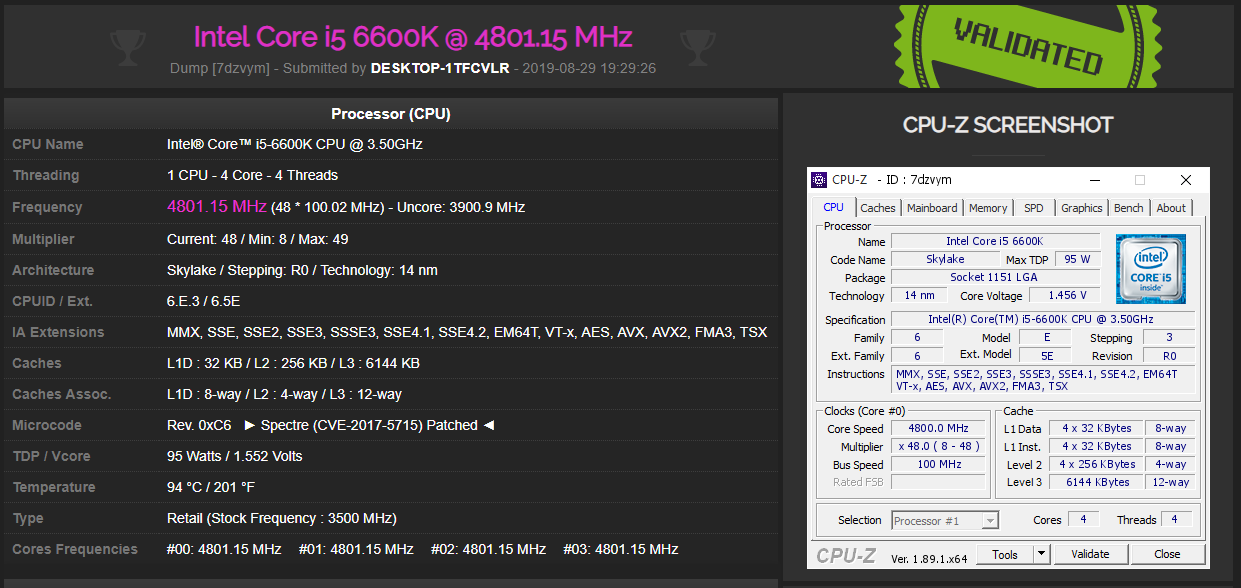The height and width of the screenshot is (588, 1241).
Task: Click the Microcode value Rev. 0xC6 Spectre Patched
Action: tap(331, 425)
